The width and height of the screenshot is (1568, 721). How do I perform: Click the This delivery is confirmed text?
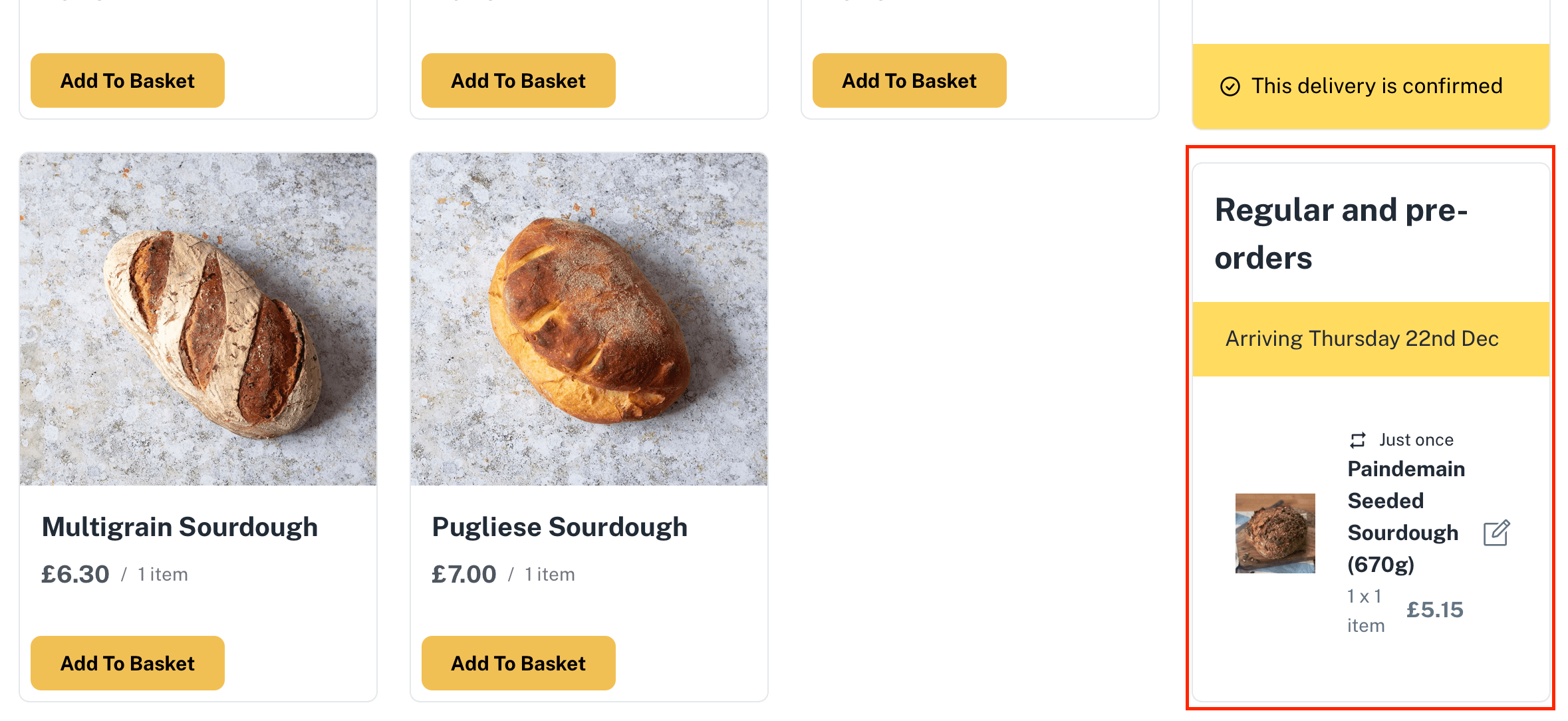pyautogui.click(x=1376, y=86)
